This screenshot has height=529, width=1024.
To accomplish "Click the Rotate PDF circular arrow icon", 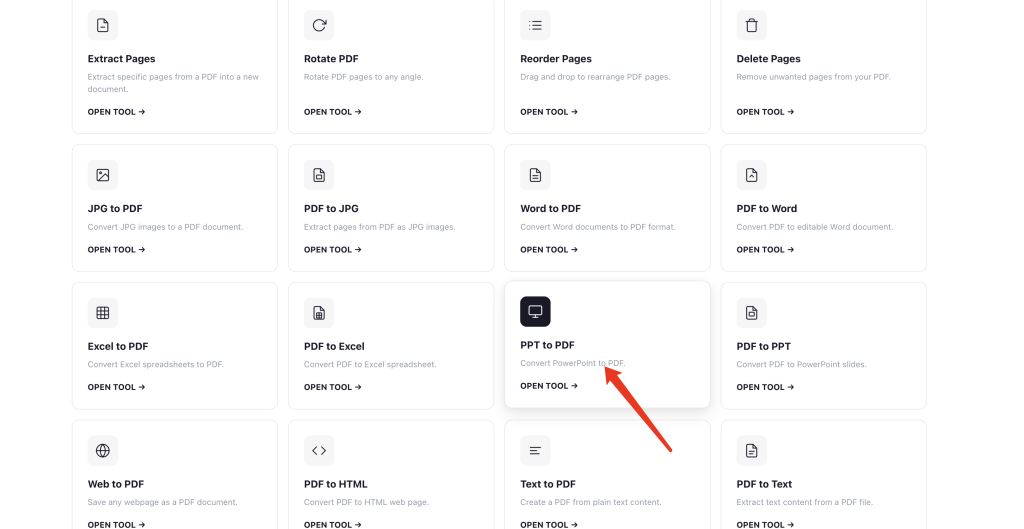I will [319, 25].
